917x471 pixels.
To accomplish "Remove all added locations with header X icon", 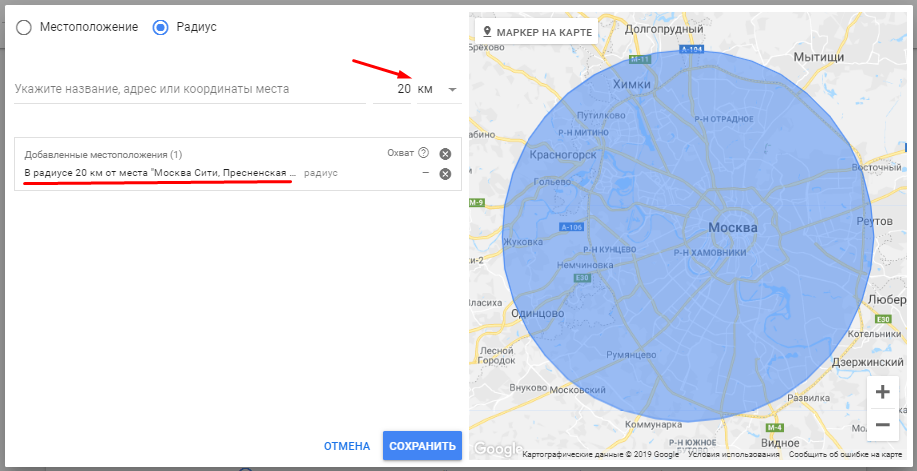I will (445, 154).
